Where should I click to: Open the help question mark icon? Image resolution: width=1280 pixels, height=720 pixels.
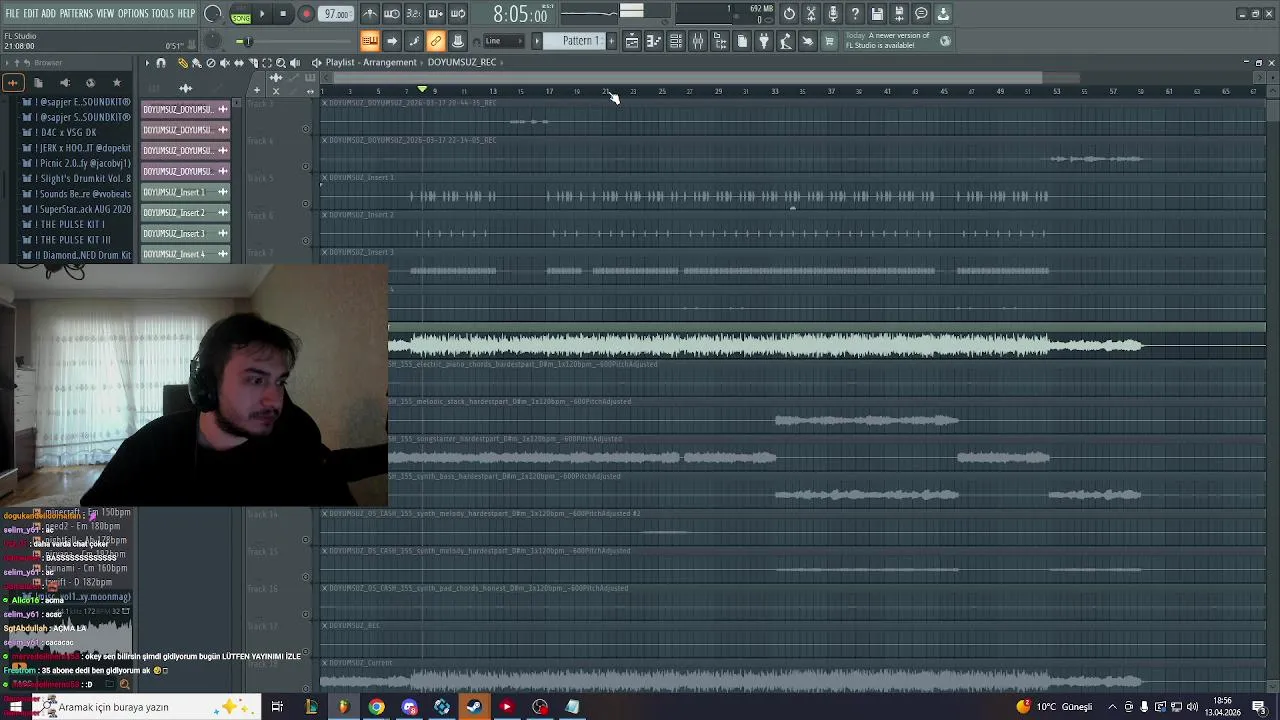(x=855, y=14)
